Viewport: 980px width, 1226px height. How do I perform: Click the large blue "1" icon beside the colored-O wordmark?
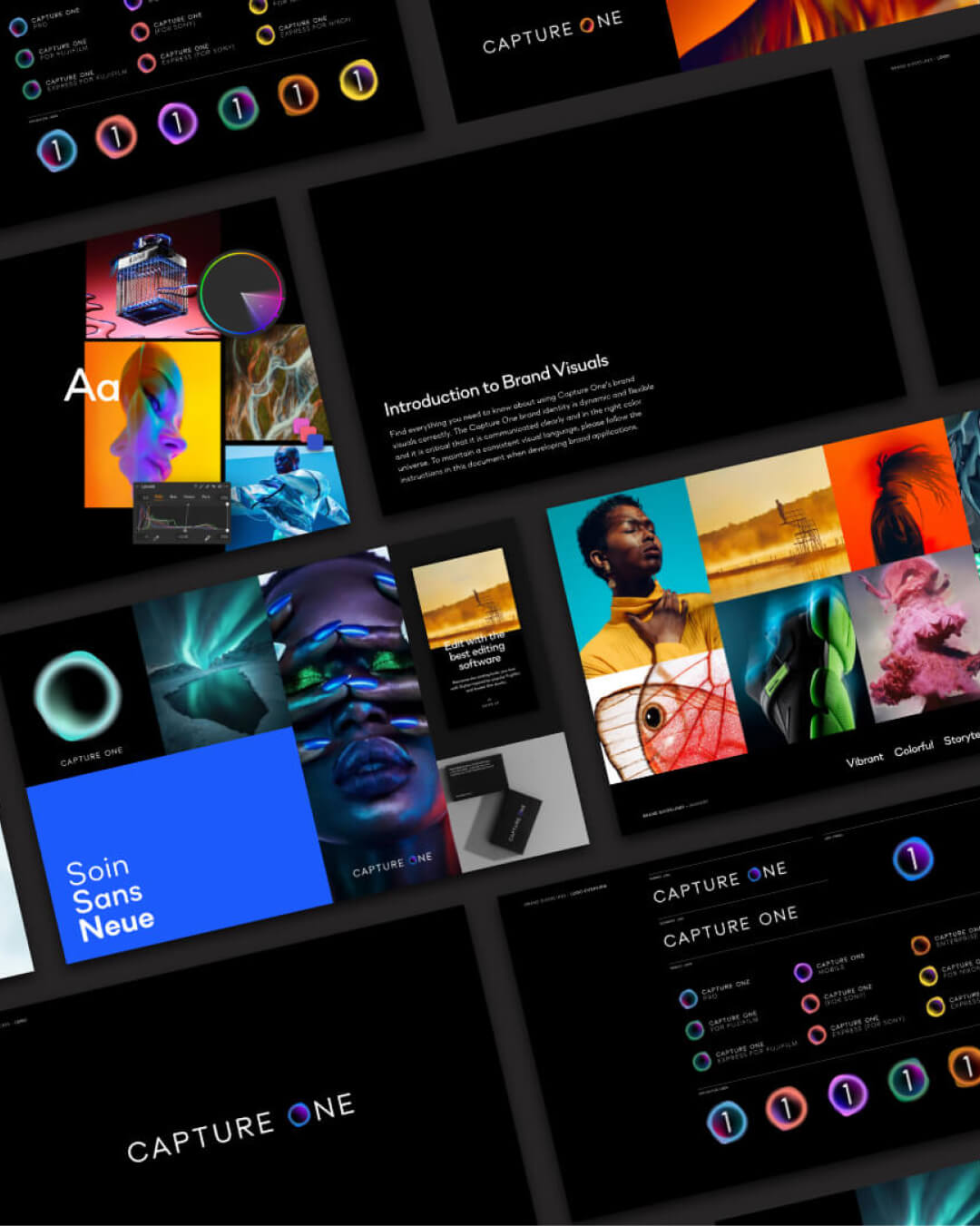(x=912, y=858)
